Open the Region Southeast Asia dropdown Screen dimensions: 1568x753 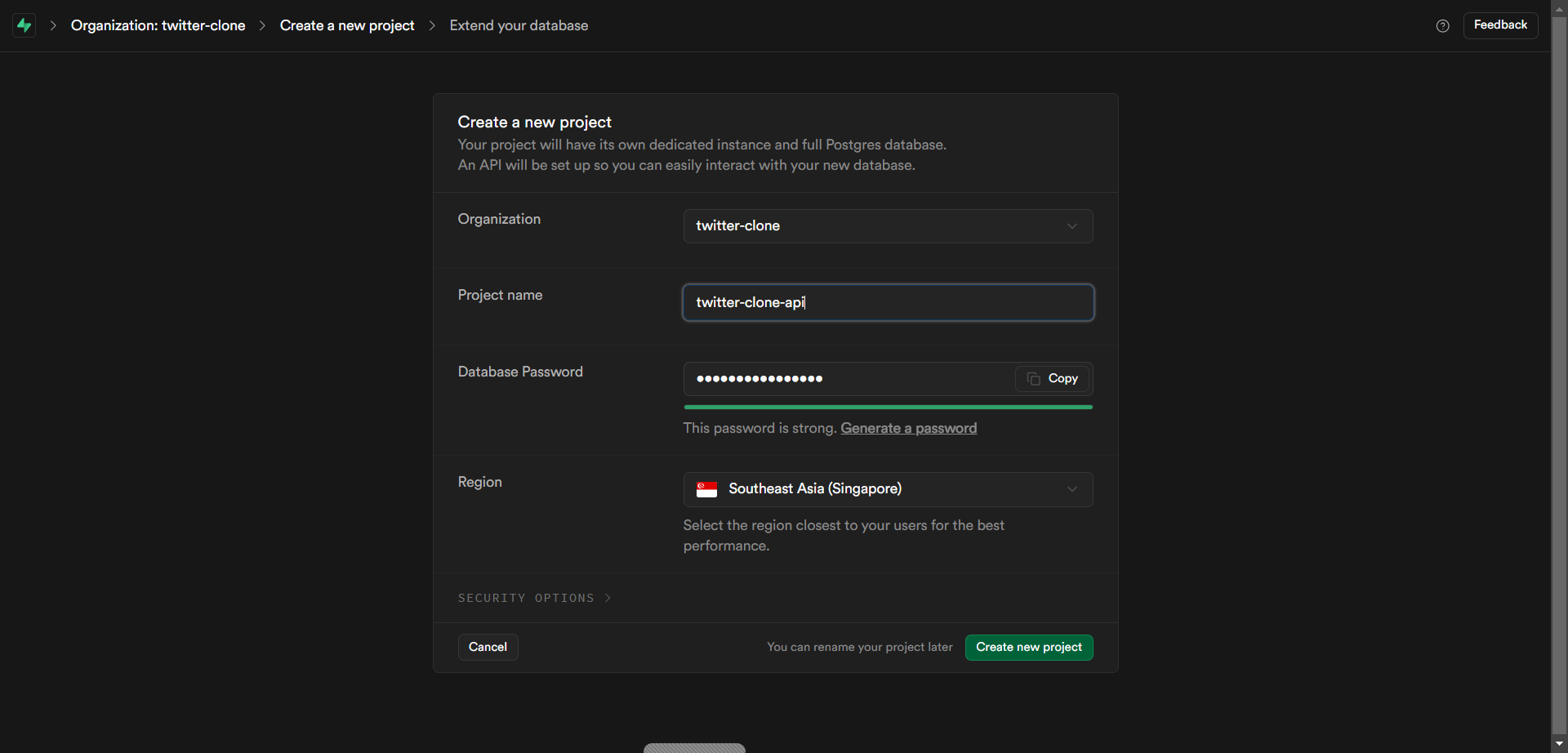pyautogui.click(x=888, y=489)
